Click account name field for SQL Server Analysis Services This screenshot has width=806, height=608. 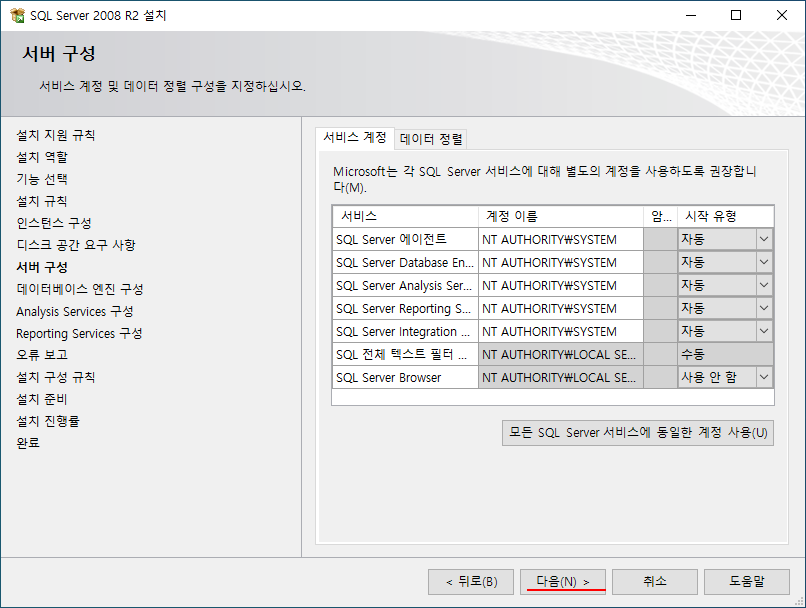(561, 286)
